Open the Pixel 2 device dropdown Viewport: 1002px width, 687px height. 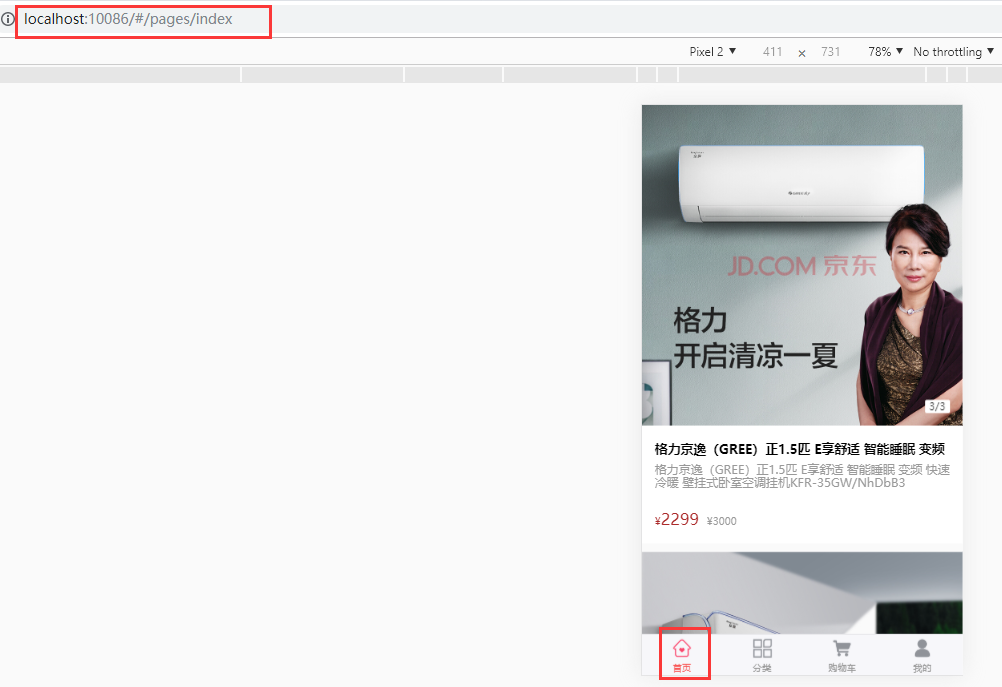[713, 52]
